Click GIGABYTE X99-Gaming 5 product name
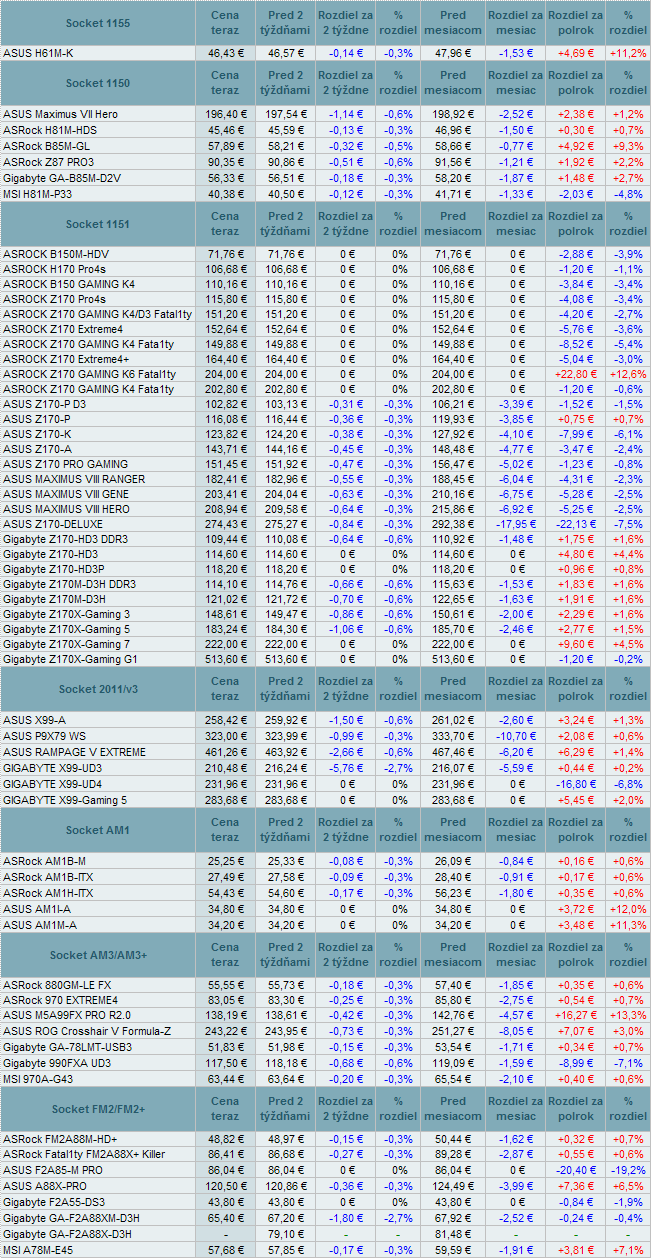 [x=65, y=799]
